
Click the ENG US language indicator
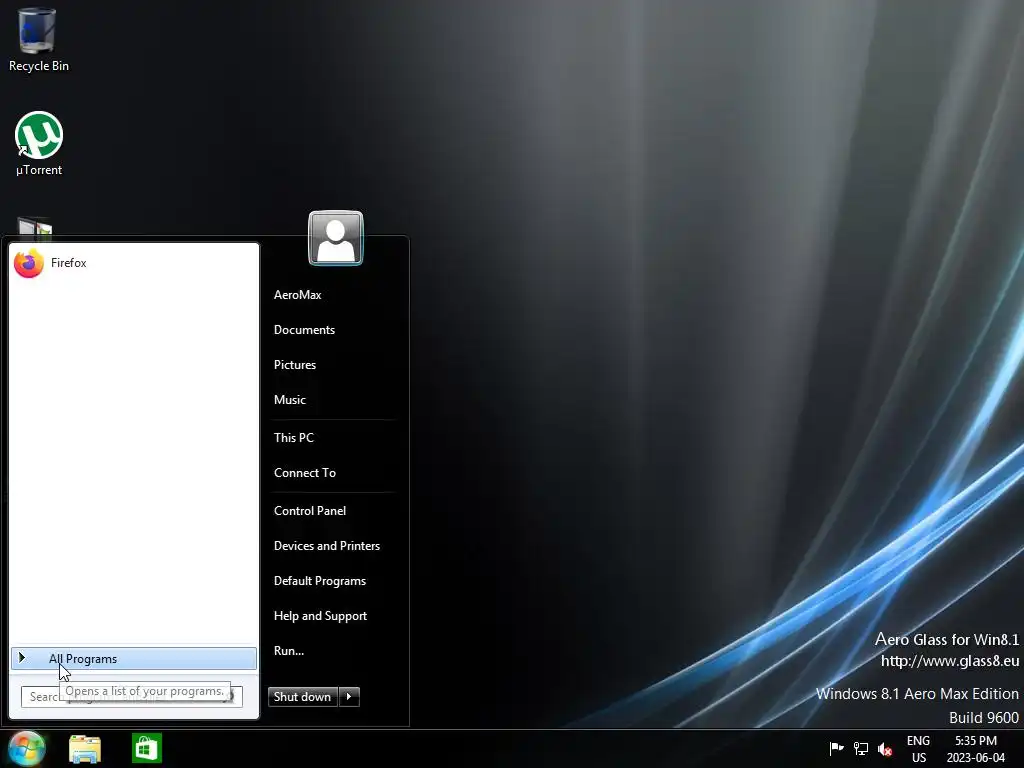point(918,749)
